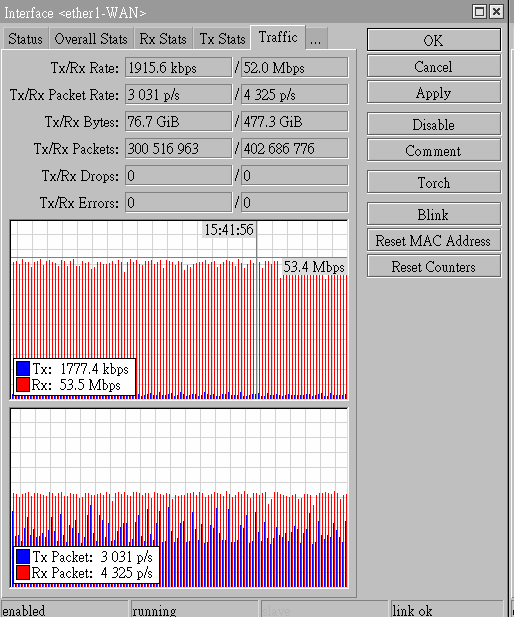Click the Tx/Rx Packets label
The height and width of the screenshot is (617, 514).
point(76,149)
